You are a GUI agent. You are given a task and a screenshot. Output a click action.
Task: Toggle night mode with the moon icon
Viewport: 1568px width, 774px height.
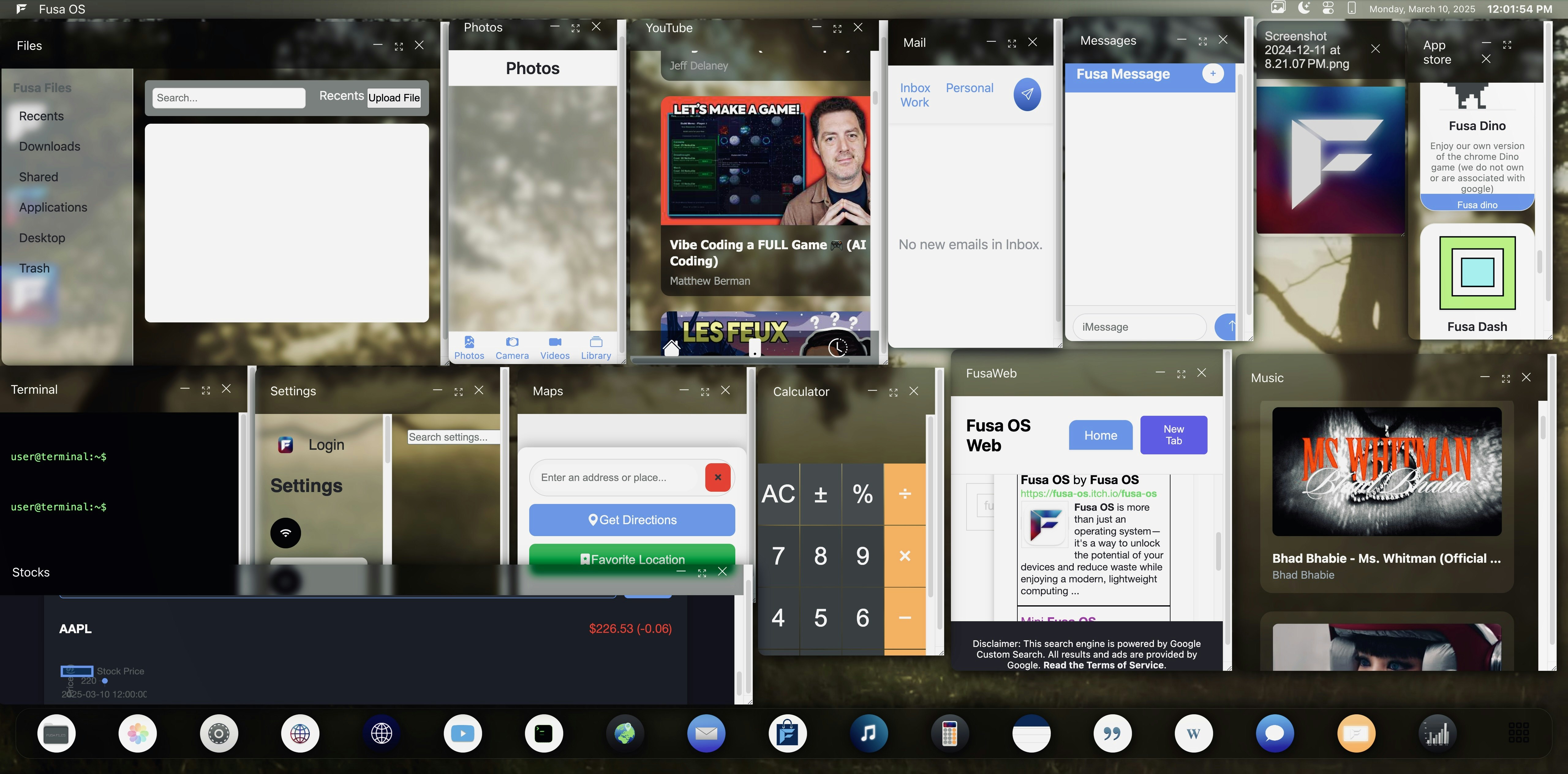click(x=1304, y=8)
